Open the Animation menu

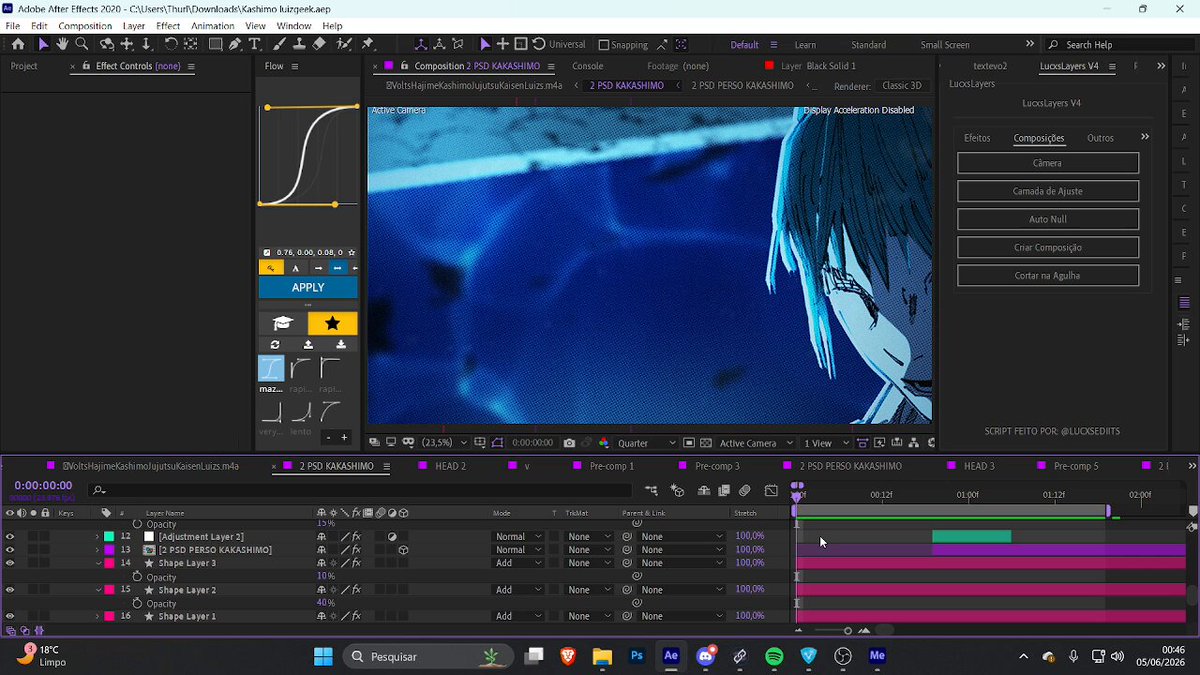click(212, 25)
